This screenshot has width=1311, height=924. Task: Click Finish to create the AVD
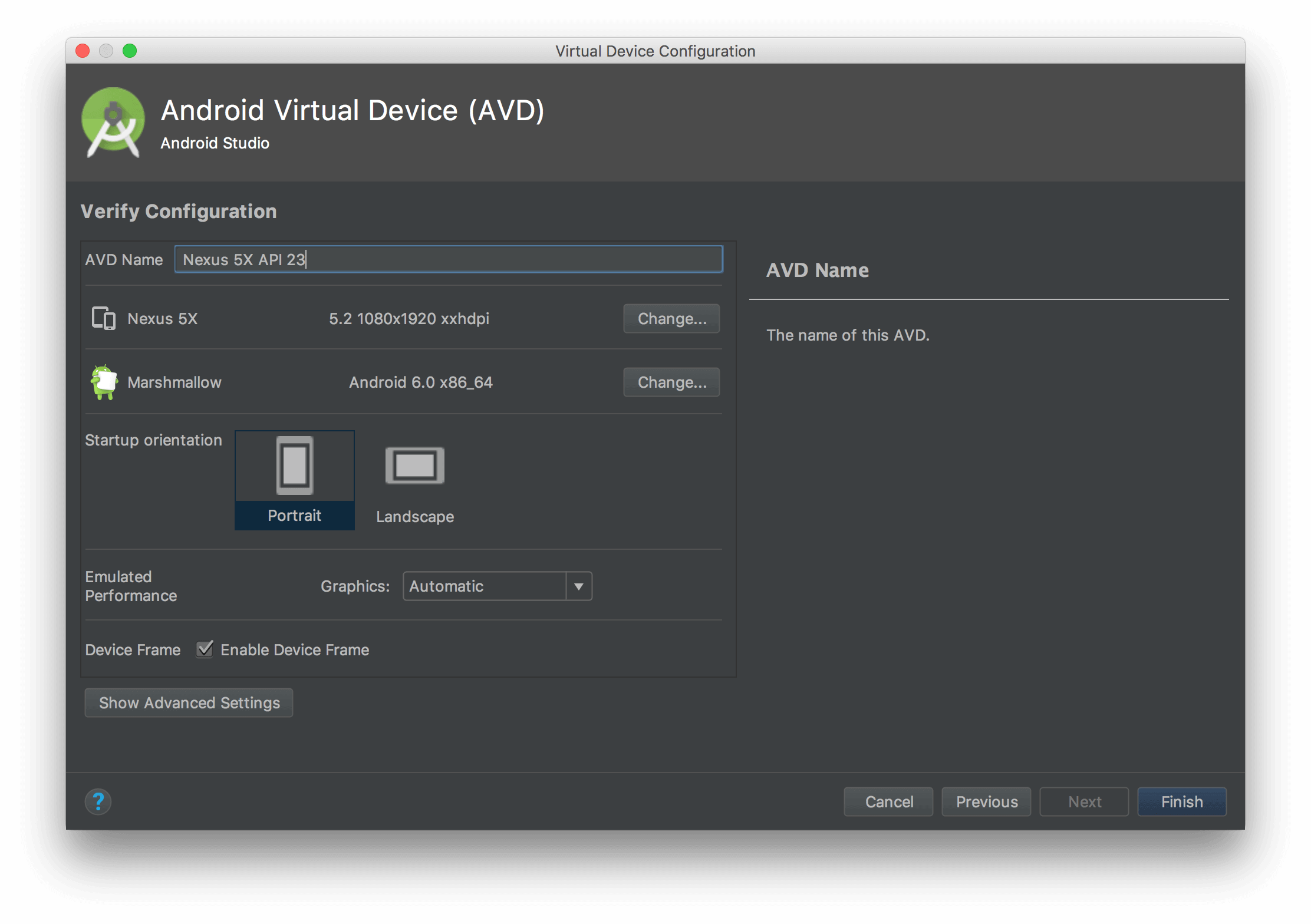[x=1182, y=801]
